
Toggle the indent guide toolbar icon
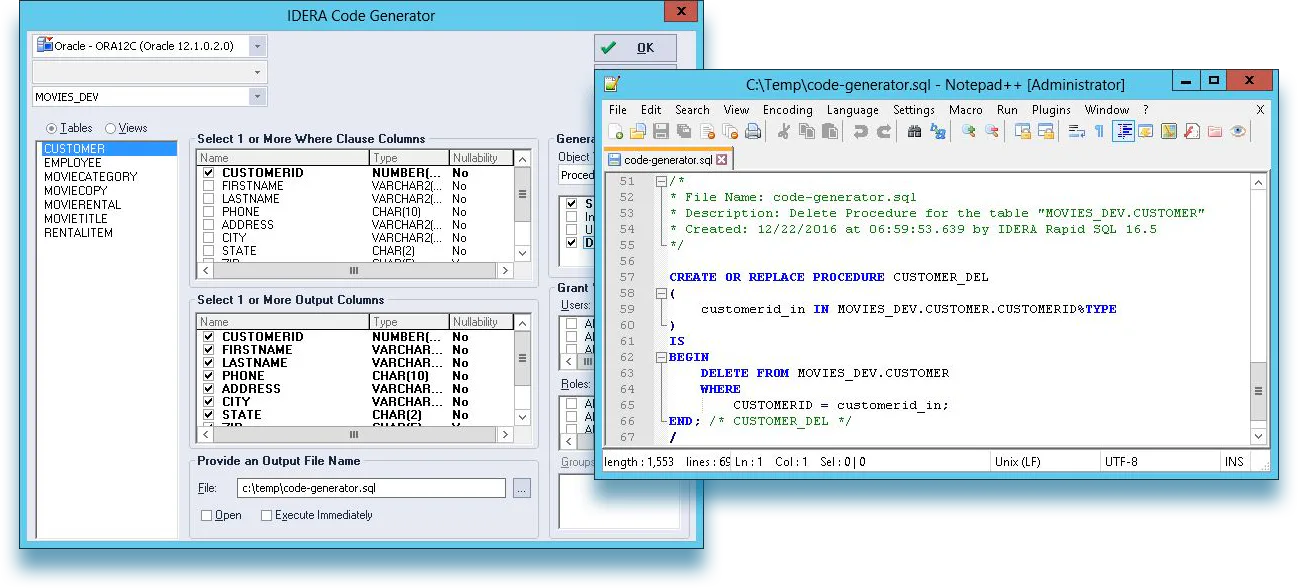pos(1123,131)
